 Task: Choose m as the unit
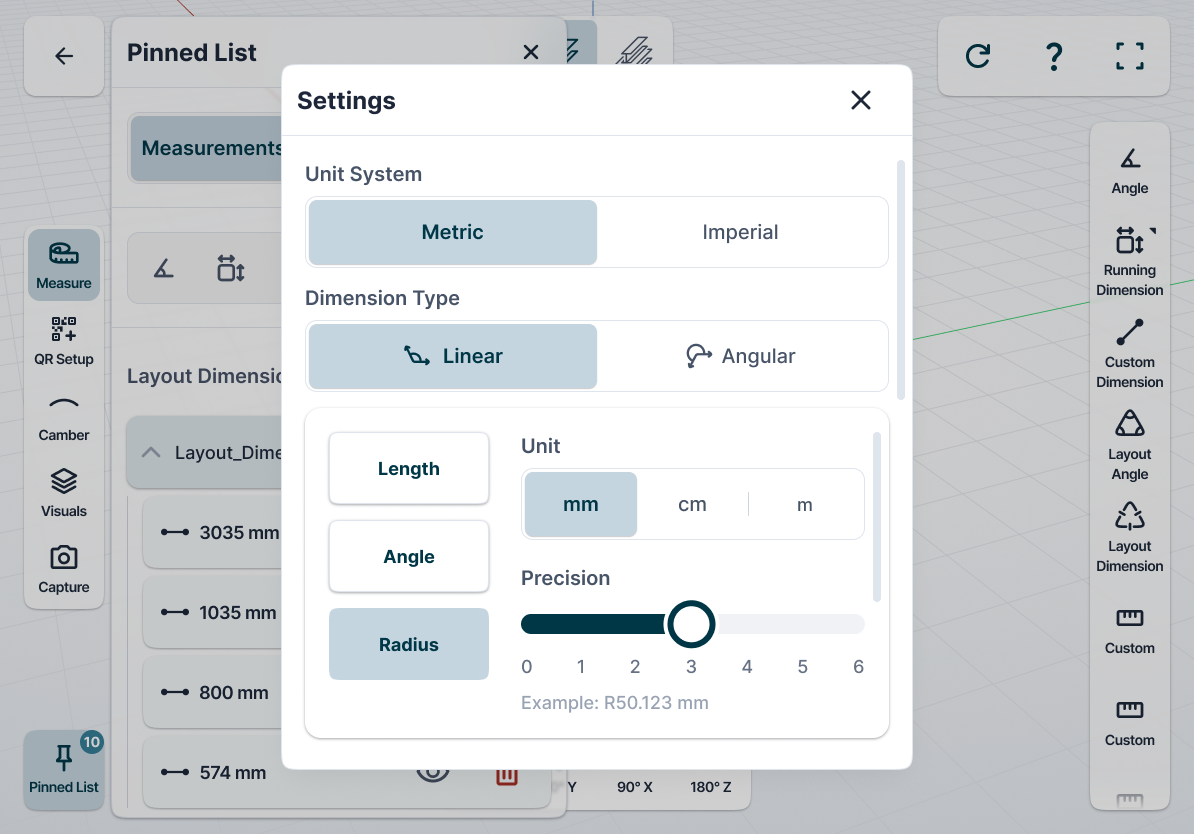805,504
